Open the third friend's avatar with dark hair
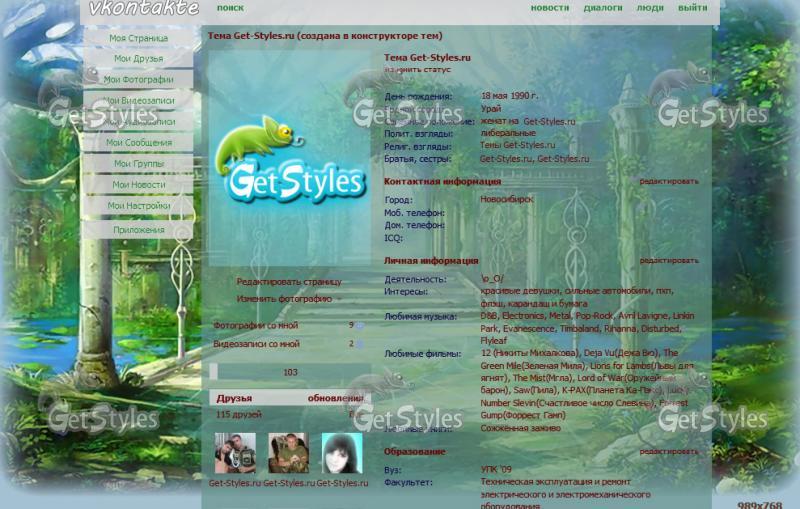 pos(342,453)
